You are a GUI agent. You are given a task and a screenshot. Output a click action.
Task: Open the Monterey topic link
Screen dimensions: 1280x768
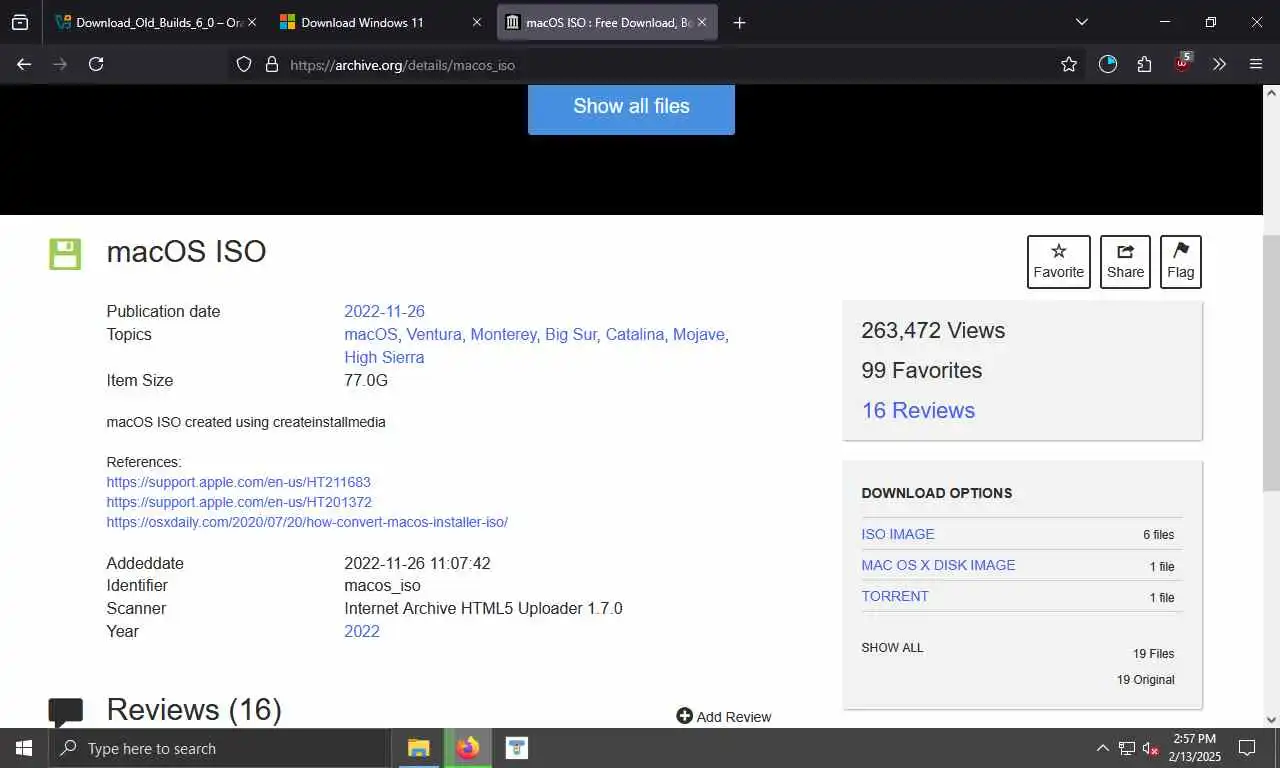(503, 334)
